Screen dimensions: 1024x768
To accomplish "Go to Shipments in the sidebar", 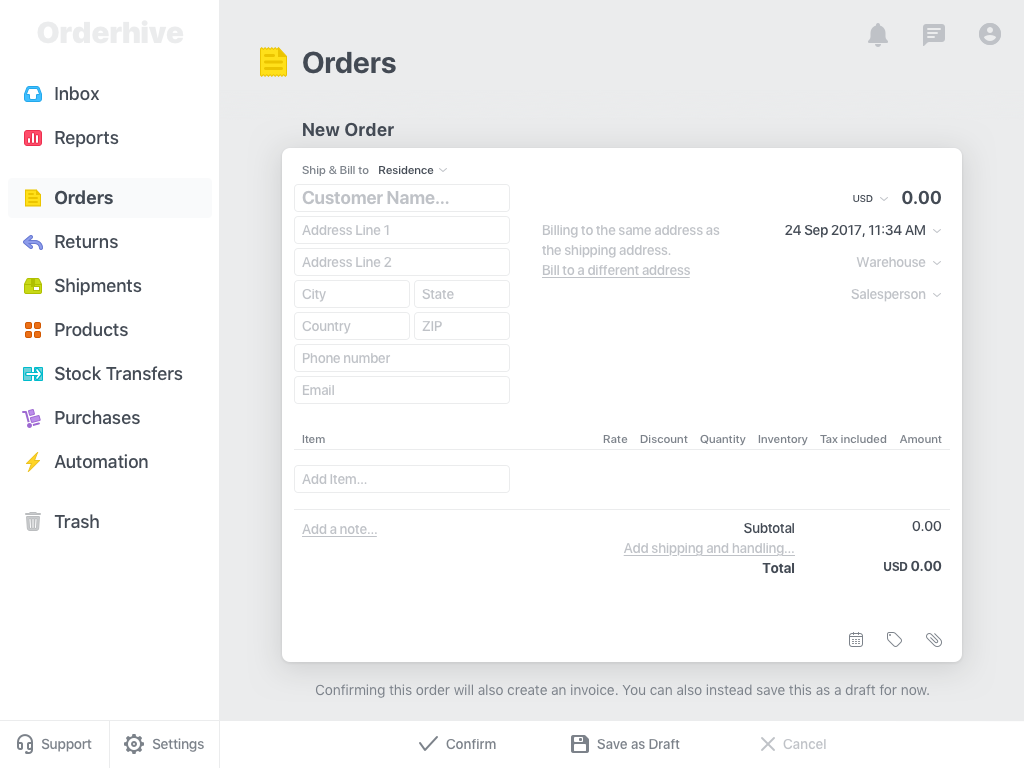I will [x=97, y=286].
